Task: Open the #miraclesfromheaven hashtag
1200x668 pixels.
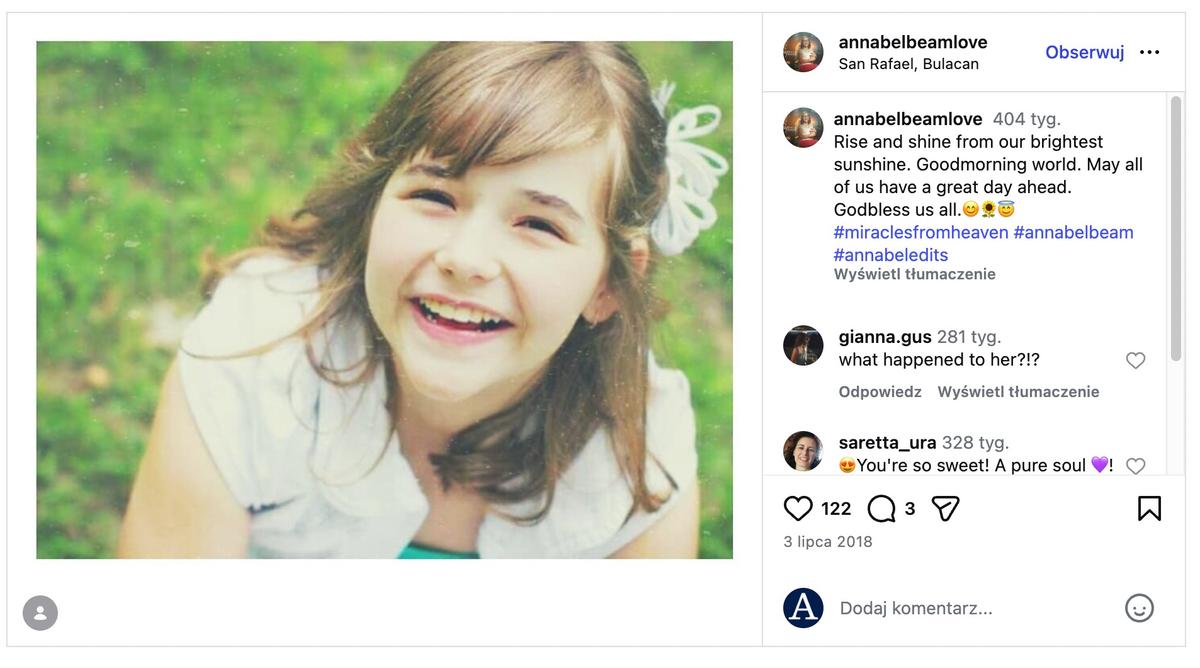Action: 921,232
